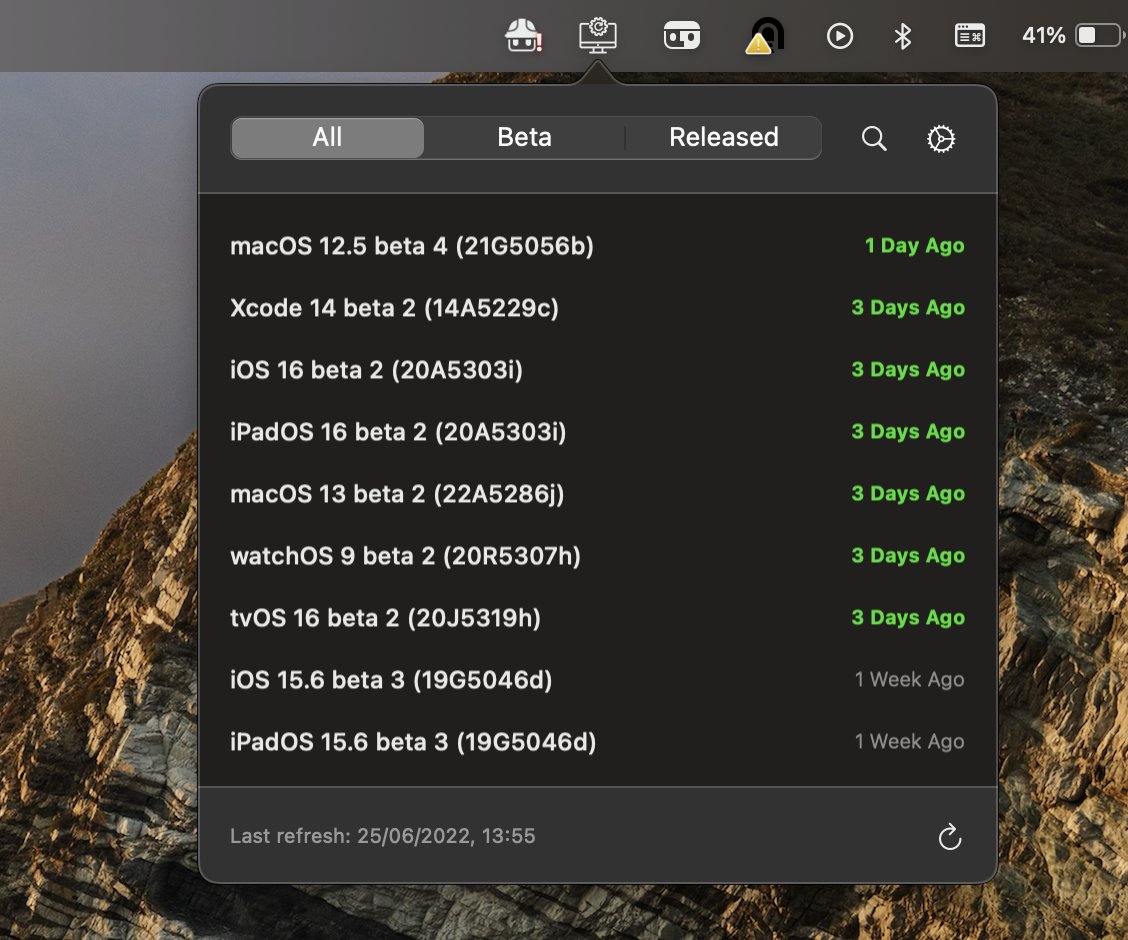
Task: Click '3 Days Ago' beside watchOS 9 beta 2
Action: (x=908, y=556)
